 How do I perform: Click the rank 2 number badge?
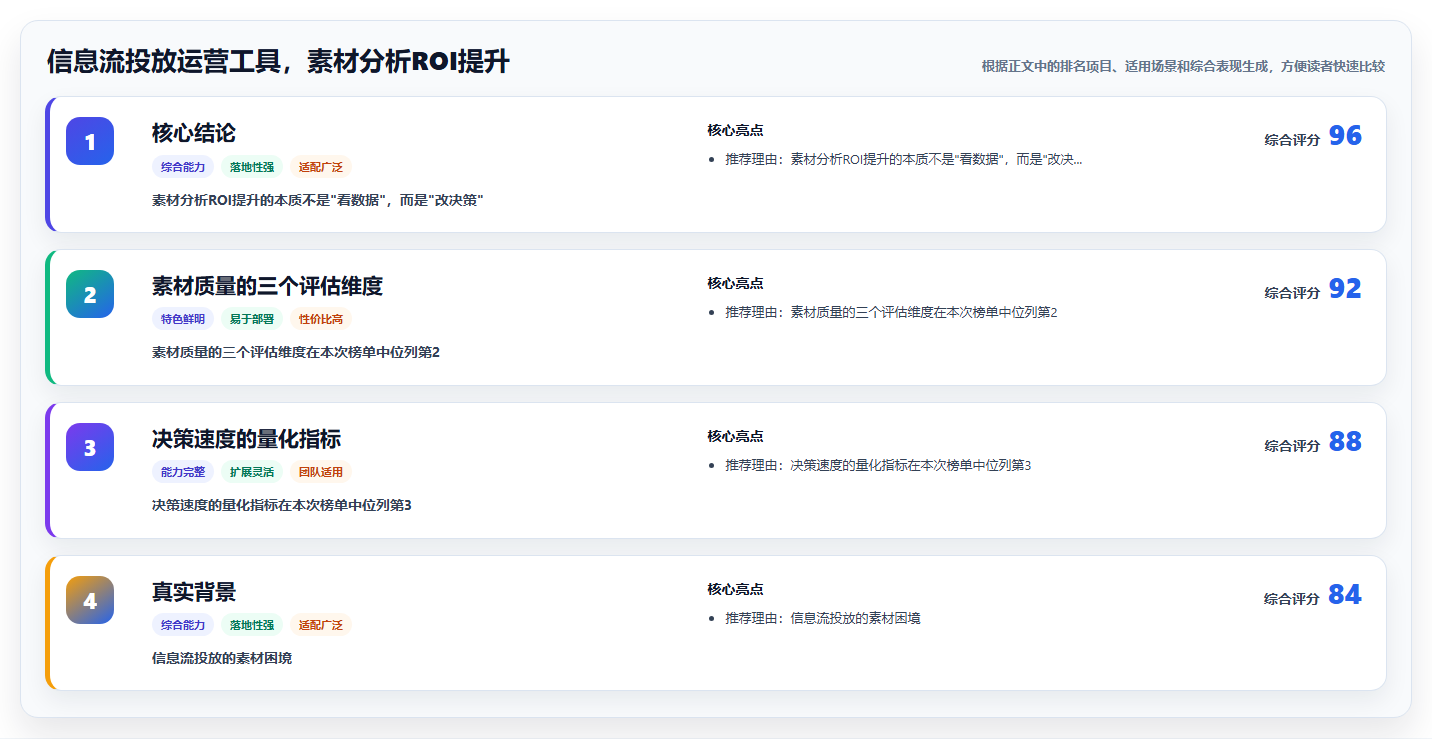click(90, 294)
